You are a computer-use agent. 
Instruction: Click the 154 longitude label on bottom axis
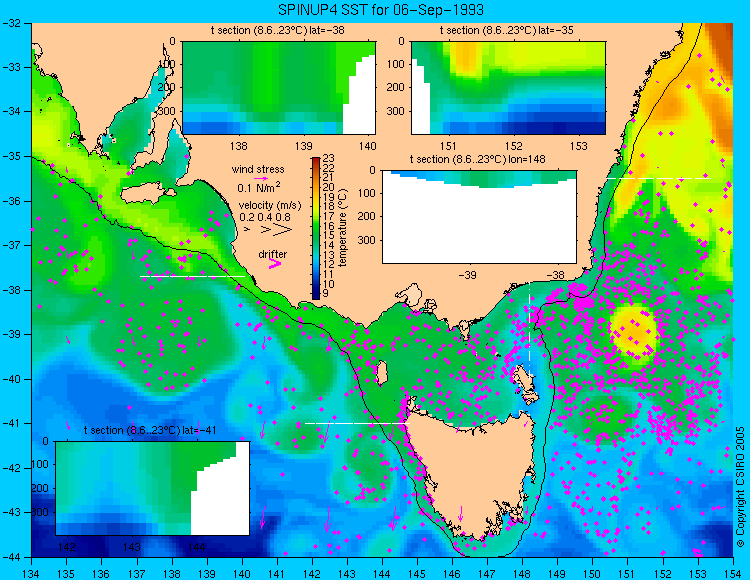click(733, 573)
